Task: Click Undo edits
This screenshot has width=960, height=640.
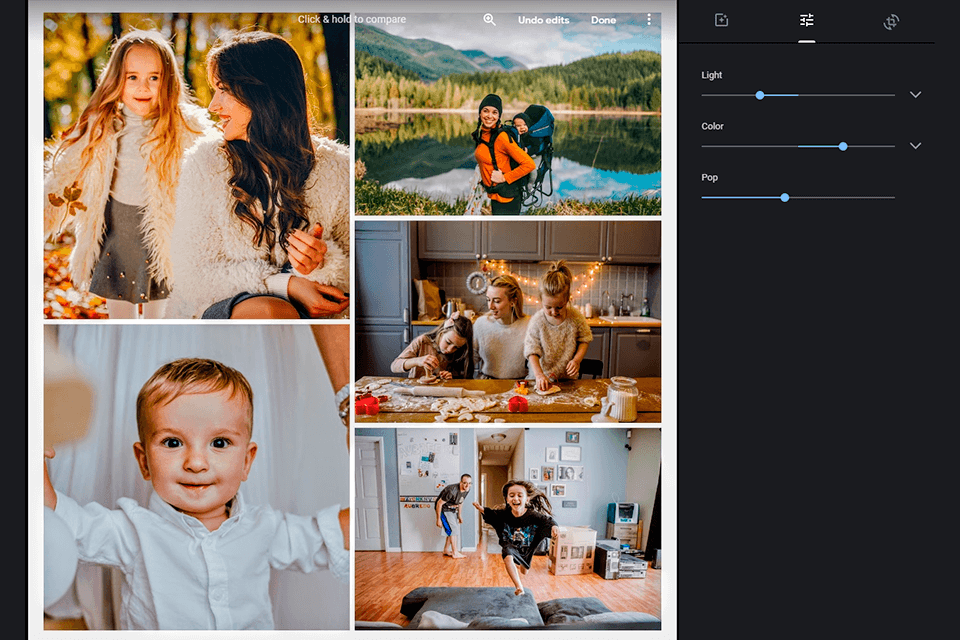Action: click(543, 20)
